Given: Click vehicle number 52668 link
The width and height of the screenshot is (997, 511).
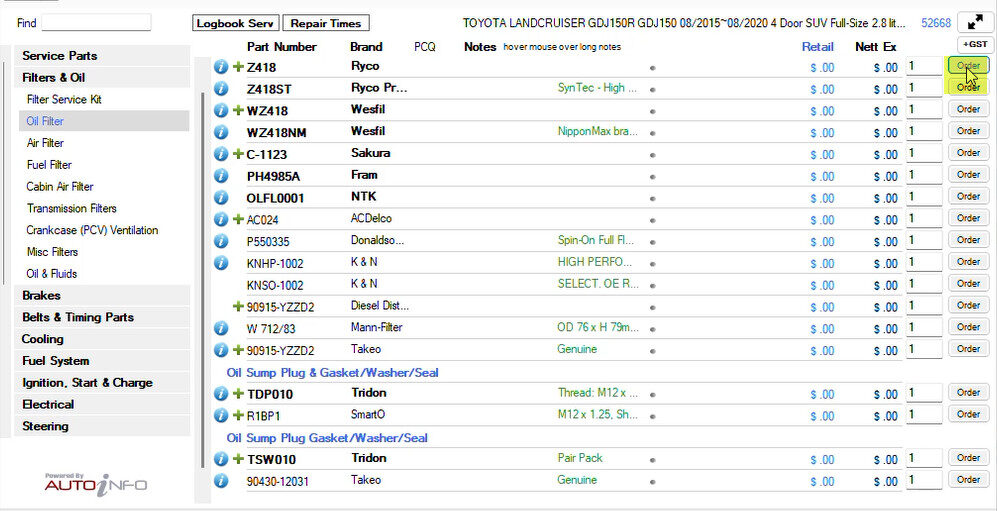Looking at the screenshot, I should click(x=936, y=24).
